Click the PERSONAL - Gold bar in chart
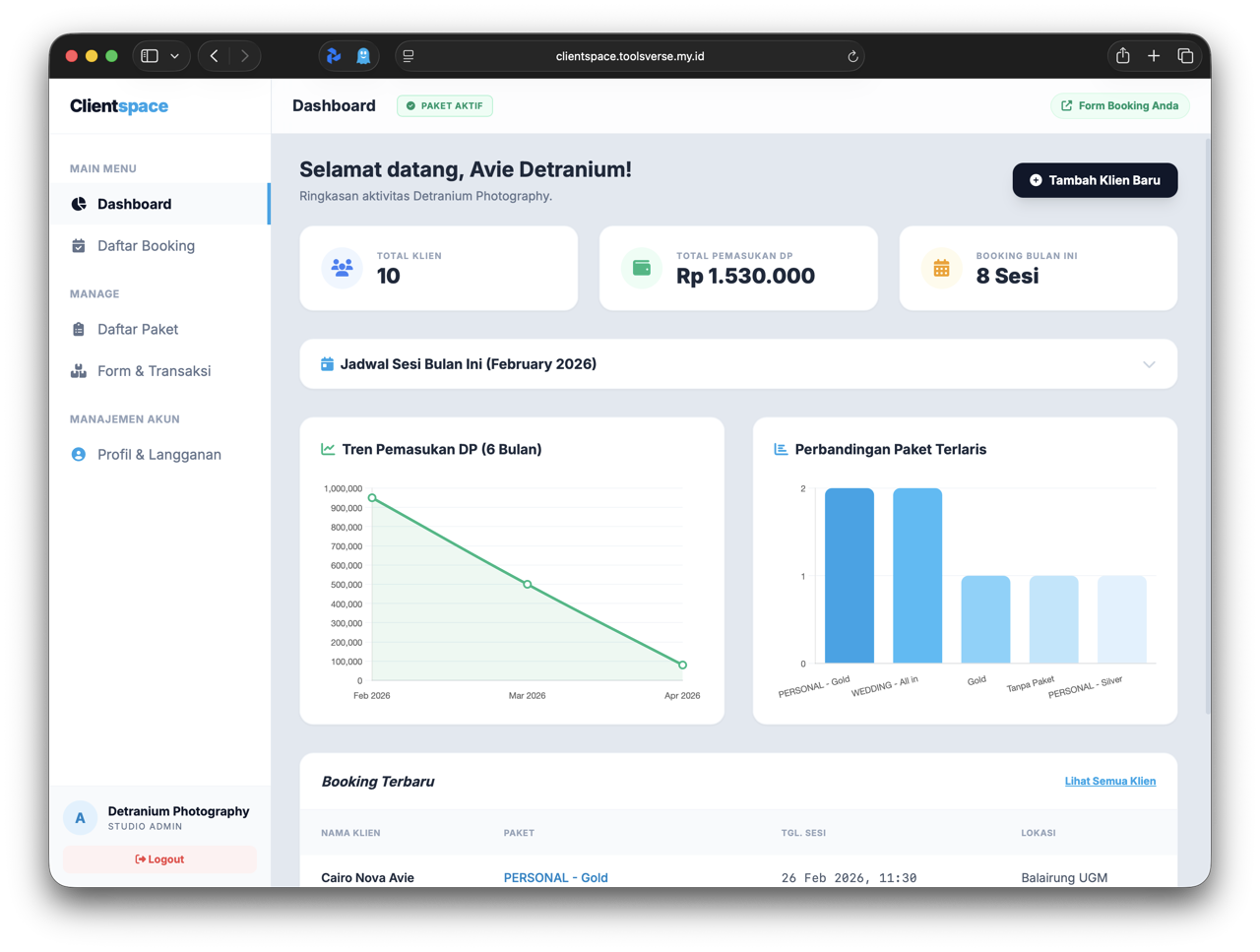The width and height of the screenshot is (1260, 952). pyautogui.click(x=849, y=576)
